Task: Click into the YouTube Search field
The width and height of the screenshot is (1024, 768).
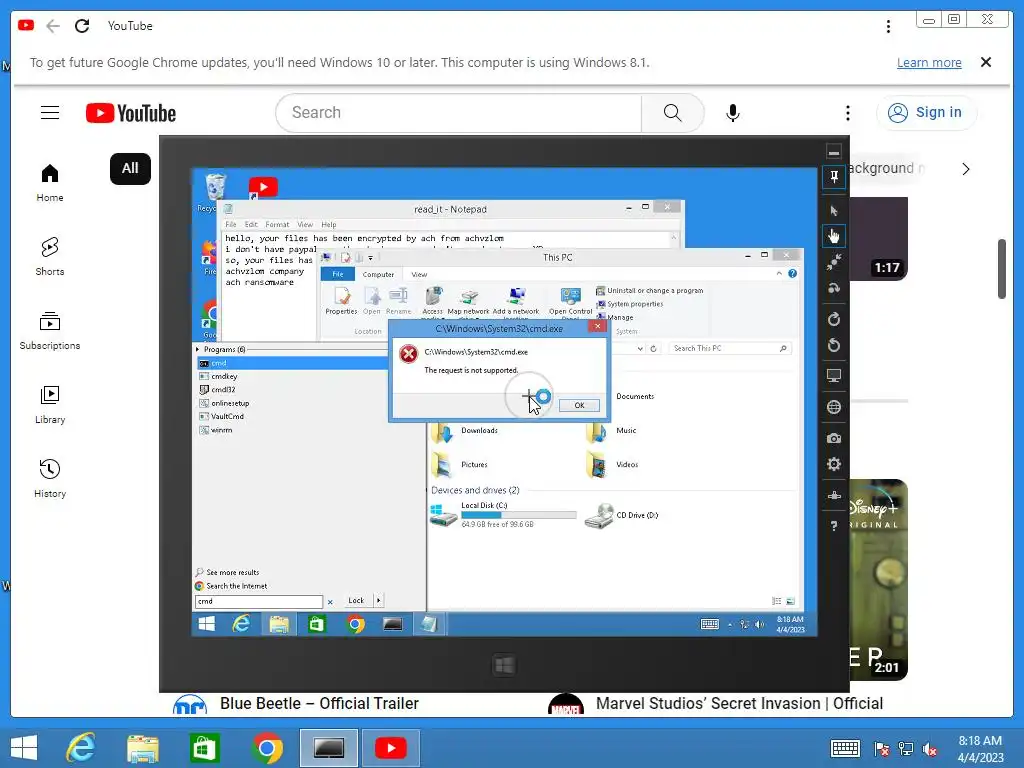Action: (x=459, y=112)
